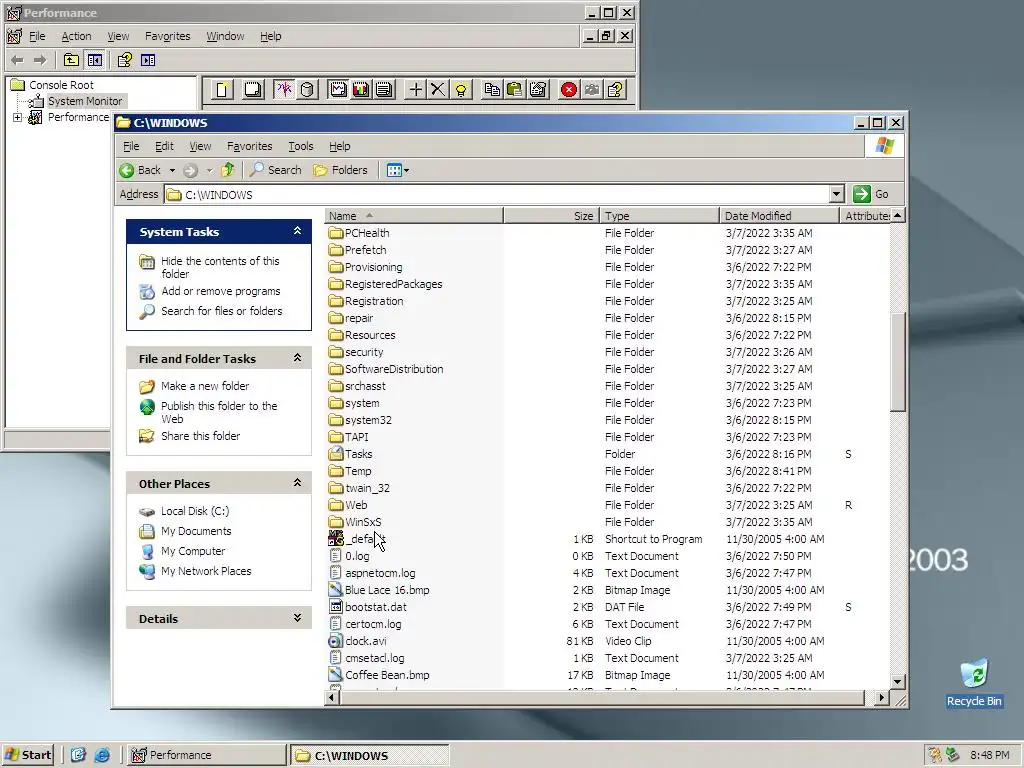Toggle View Current Activity in System Monitor
This screenshot has height=768, width=1024.
point(283,89)
